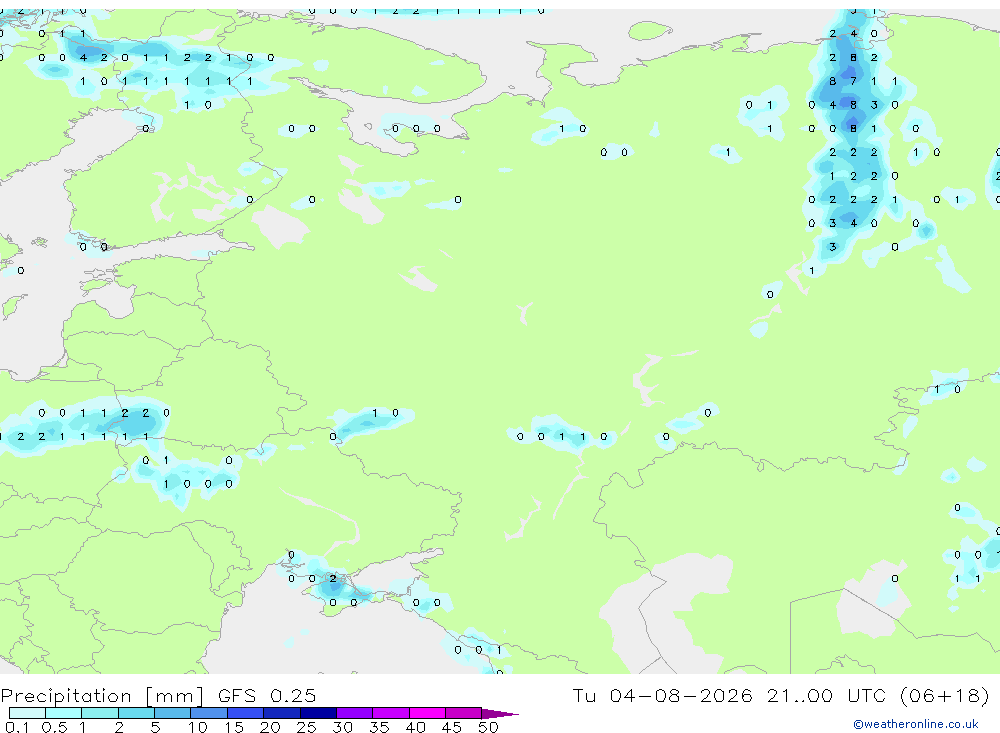Open the weatheronline.co.uk copyright link

(916, 724)
